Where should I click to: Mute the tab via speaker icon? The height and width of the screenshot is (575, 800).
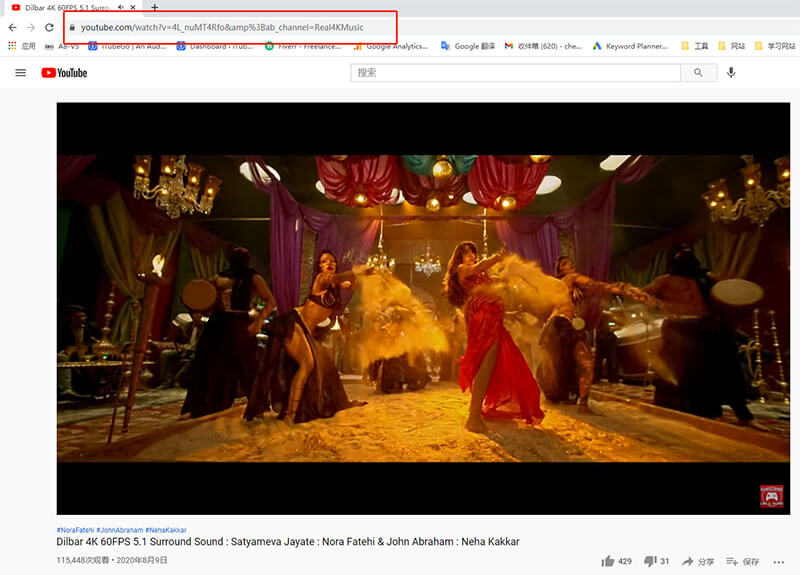[120, 7]
